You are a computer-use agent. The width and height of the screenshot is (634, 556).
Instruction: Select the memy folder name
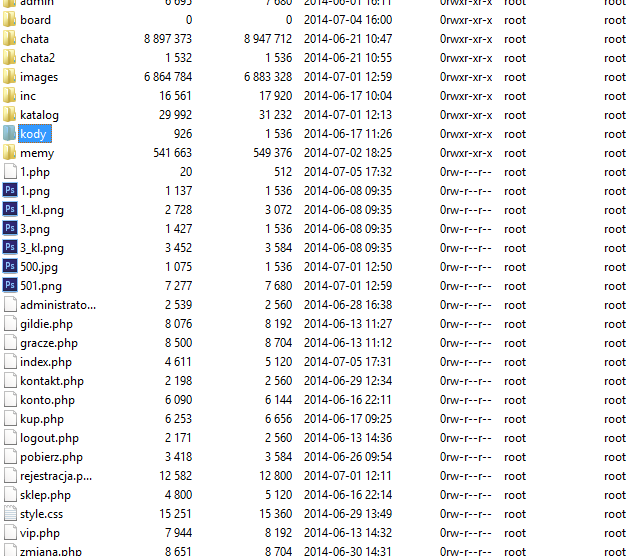pos(37,153)
